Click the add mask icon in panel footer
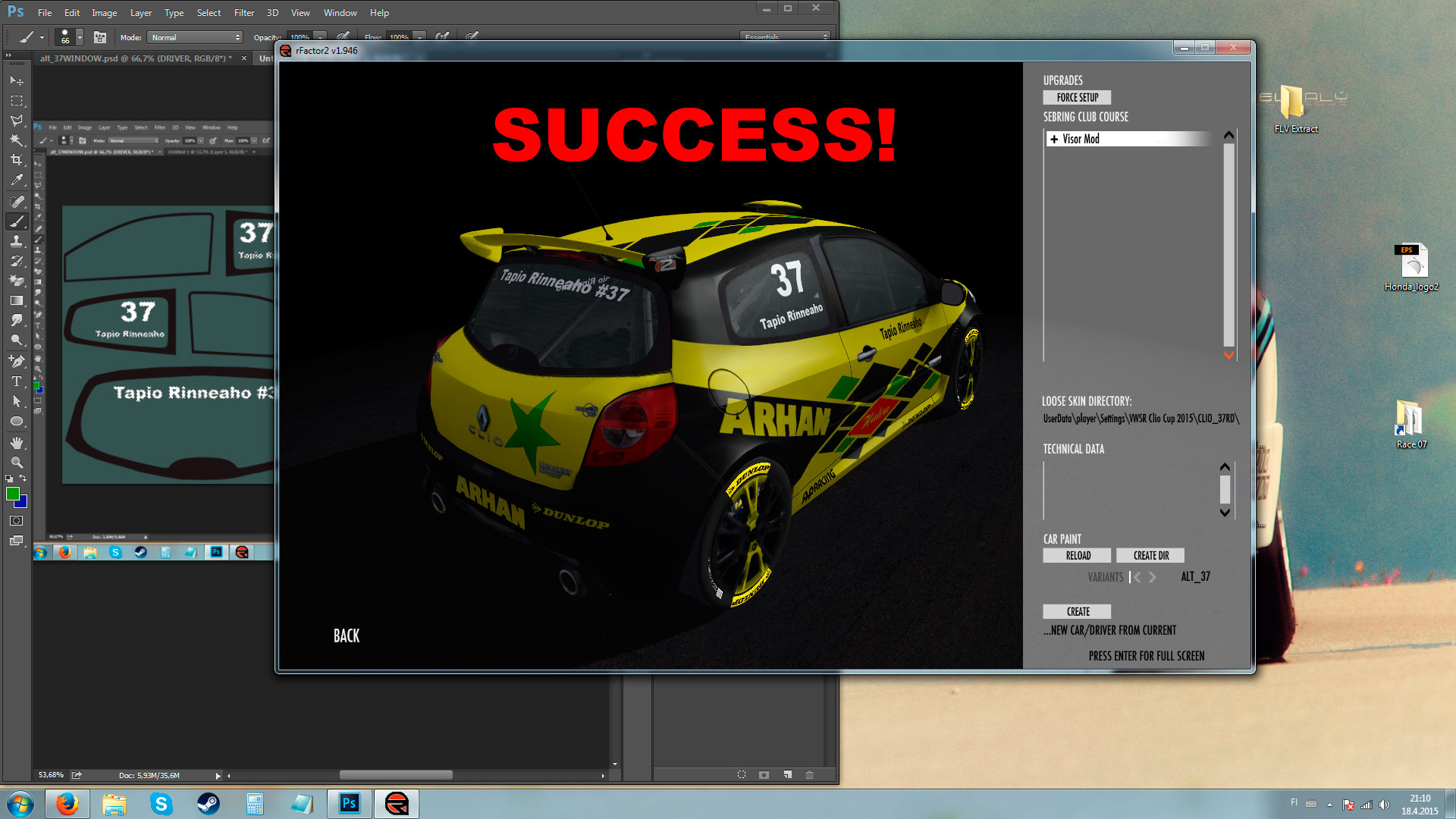The image size is (1456, 819). pos(764,775)
